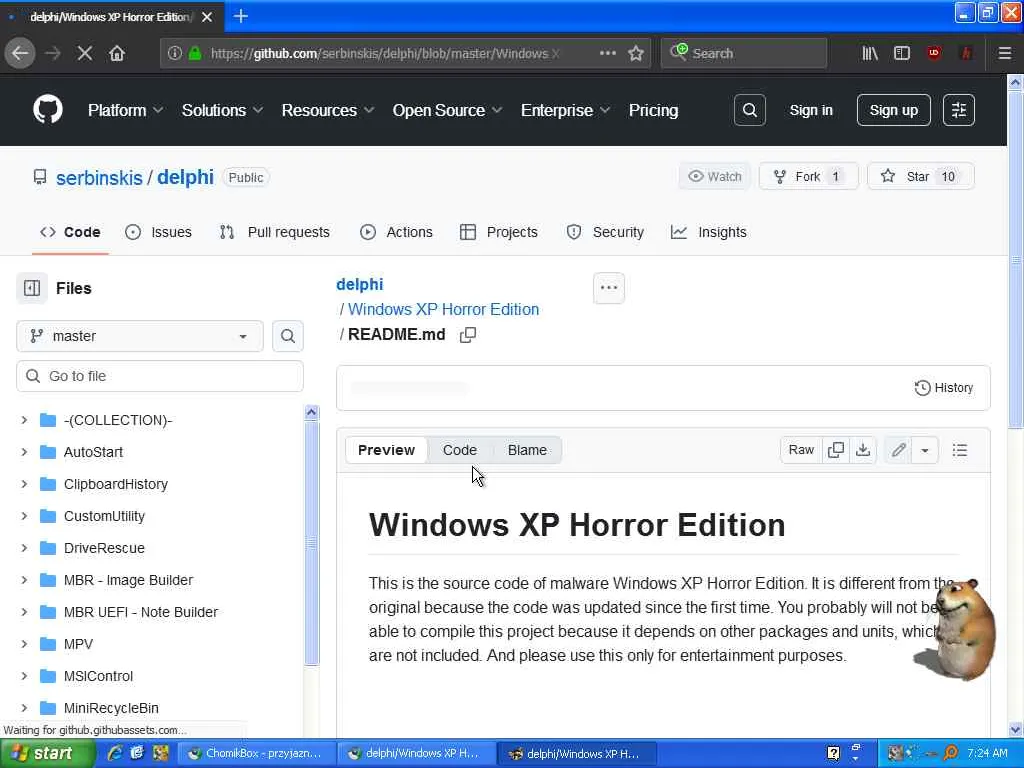This screenshot has width=1024, height=768.
Task: Switch to the Pull requests tab
Action: (x=274, y=232)
